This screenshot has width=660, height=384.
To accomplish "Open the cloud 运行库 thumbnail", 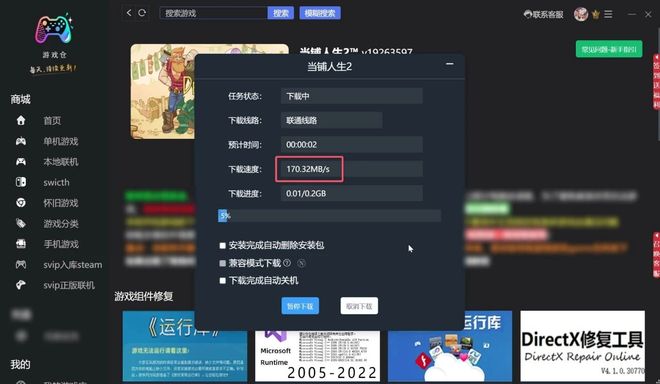I will click(x=450, y=347).
